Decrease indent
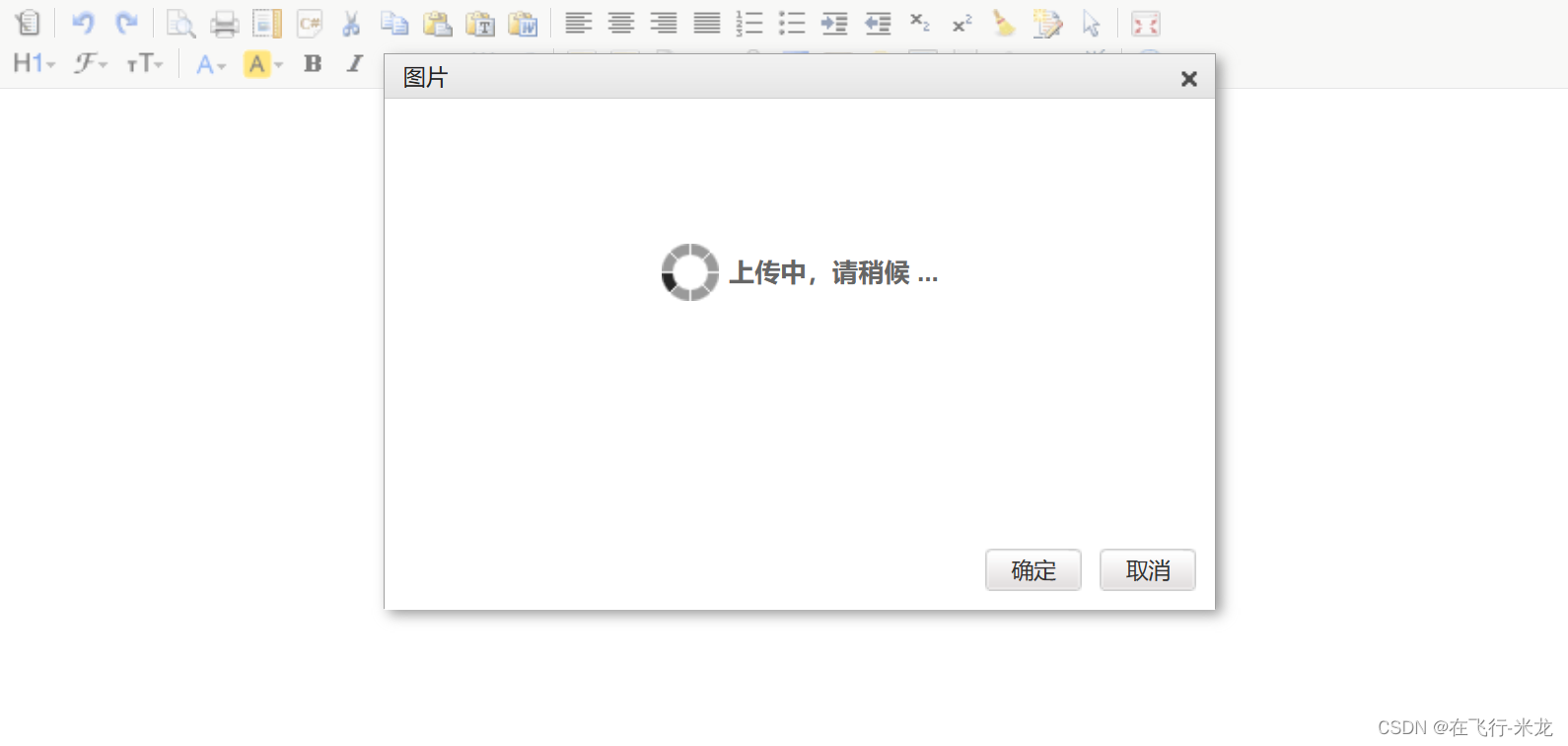Viewport: 1568px width, 746px height. point(878,23)
